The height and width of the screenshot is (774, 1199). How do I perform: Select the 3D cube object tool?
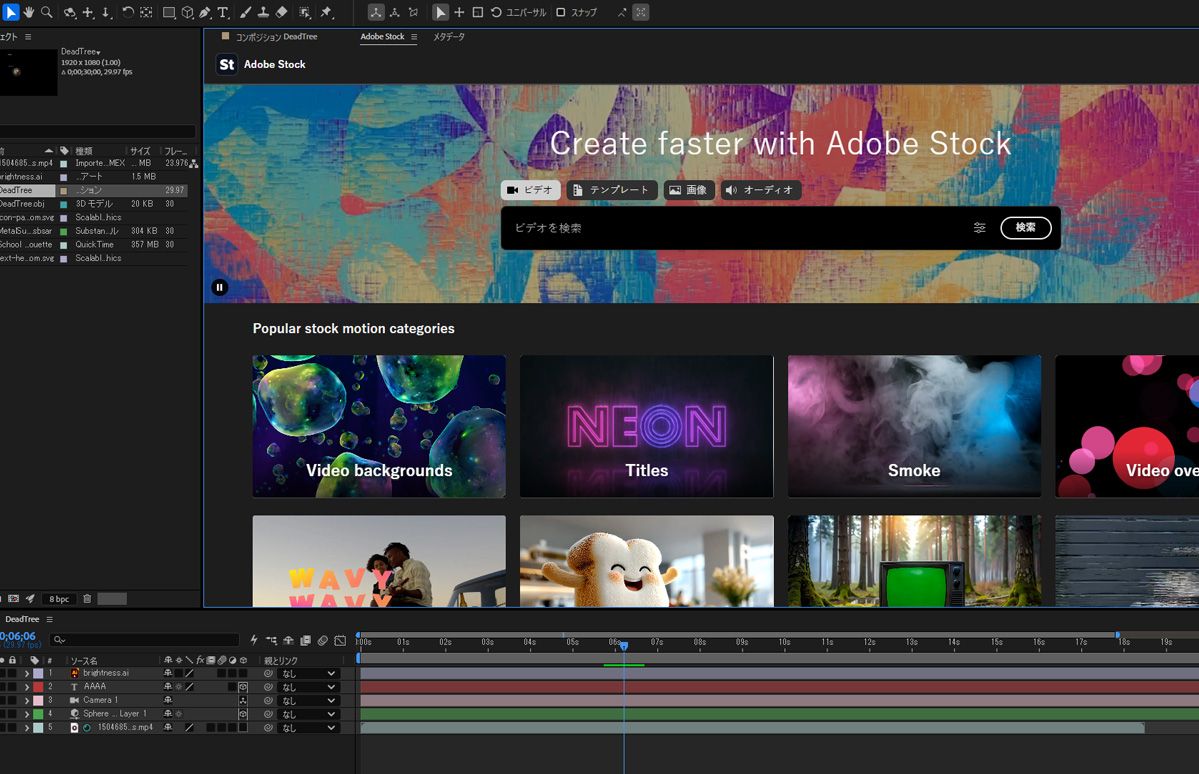pyautogui.click(x=187, y=12)
